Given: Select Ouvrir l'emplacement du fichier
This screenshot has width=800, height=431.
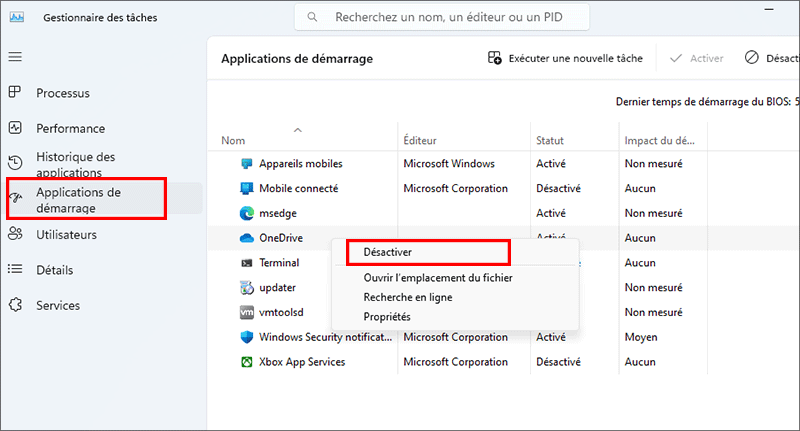Looking at the screenshot, I should click(x=438, y=278).
